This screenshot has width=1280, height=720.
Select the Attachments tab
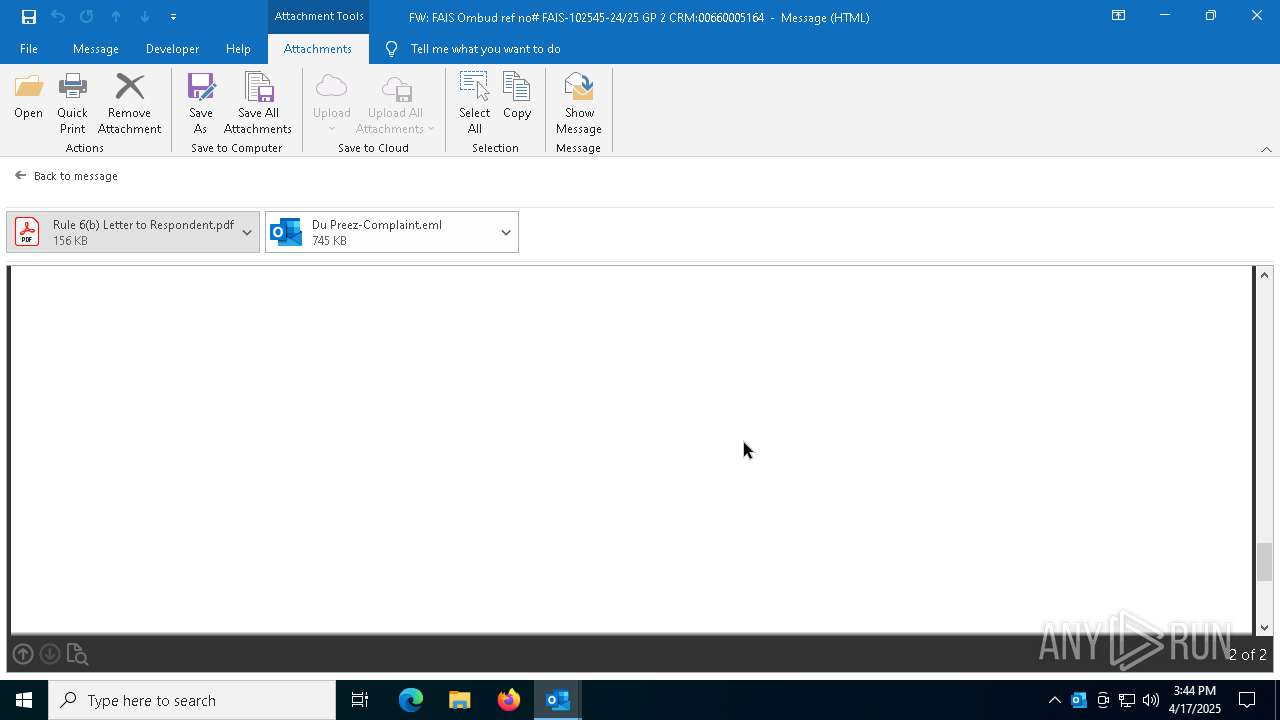318,49
